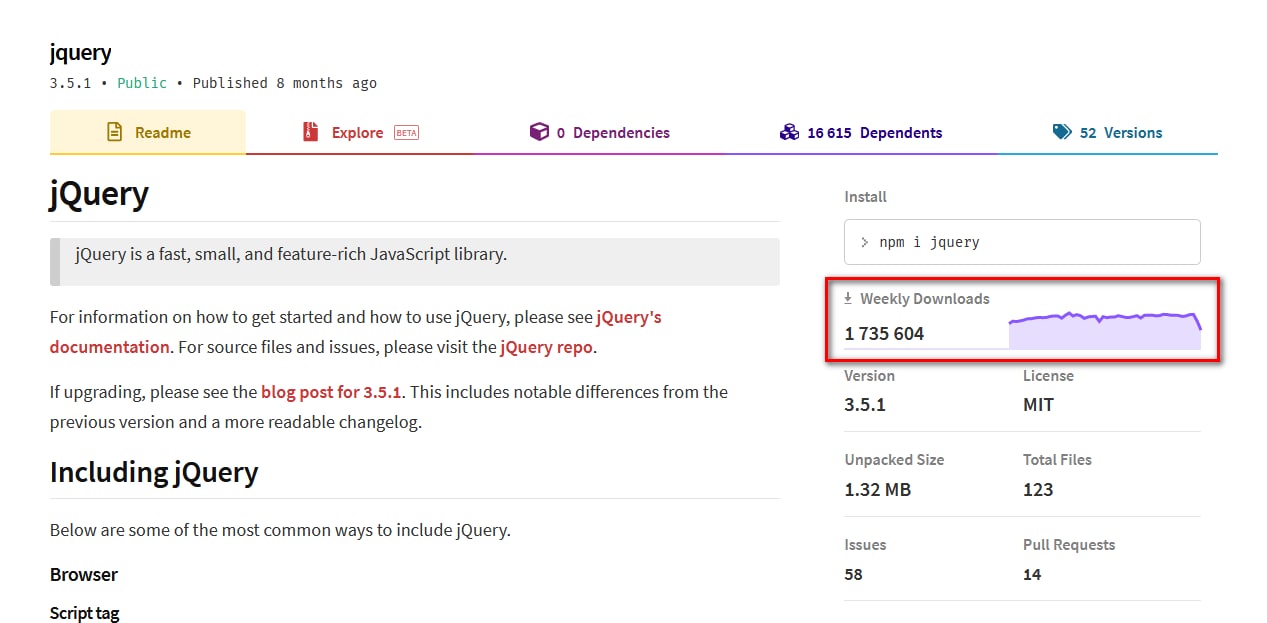Click the jquery package title
This screenshot has height=623, width=1267.
[x=81, y=52]
